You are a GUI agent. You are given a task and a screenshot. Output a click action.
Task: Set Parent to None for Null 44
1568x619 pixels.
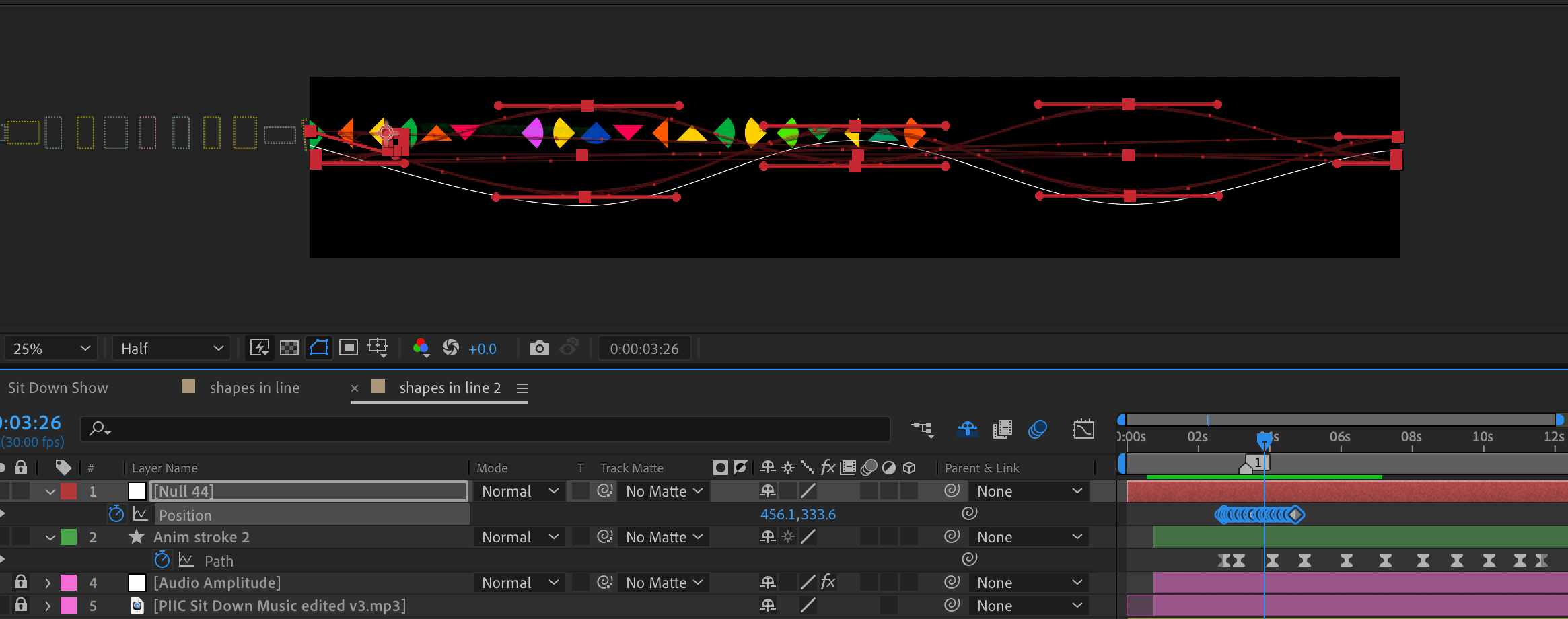pos(1028,490)
